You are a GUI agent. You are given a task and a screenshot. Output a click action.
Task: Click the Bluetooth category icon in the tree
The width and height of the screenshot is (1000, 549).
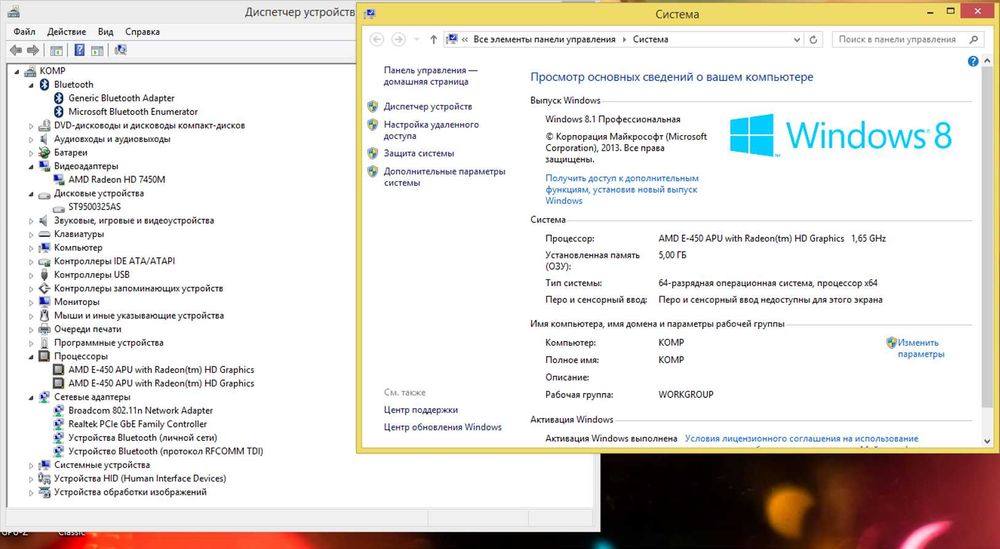(x=44, y=84)
